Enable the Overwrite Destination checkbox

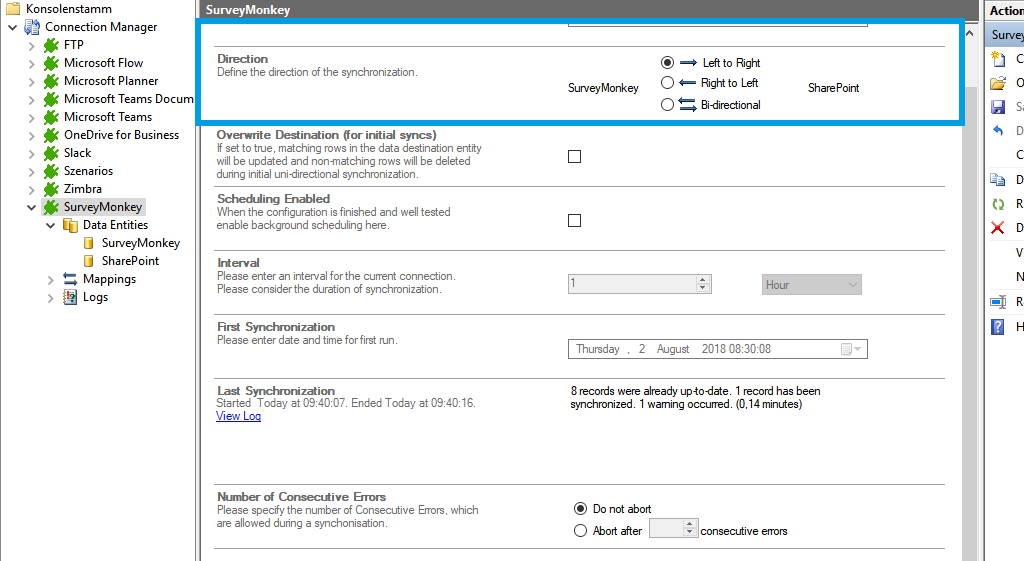click(574, 156)
